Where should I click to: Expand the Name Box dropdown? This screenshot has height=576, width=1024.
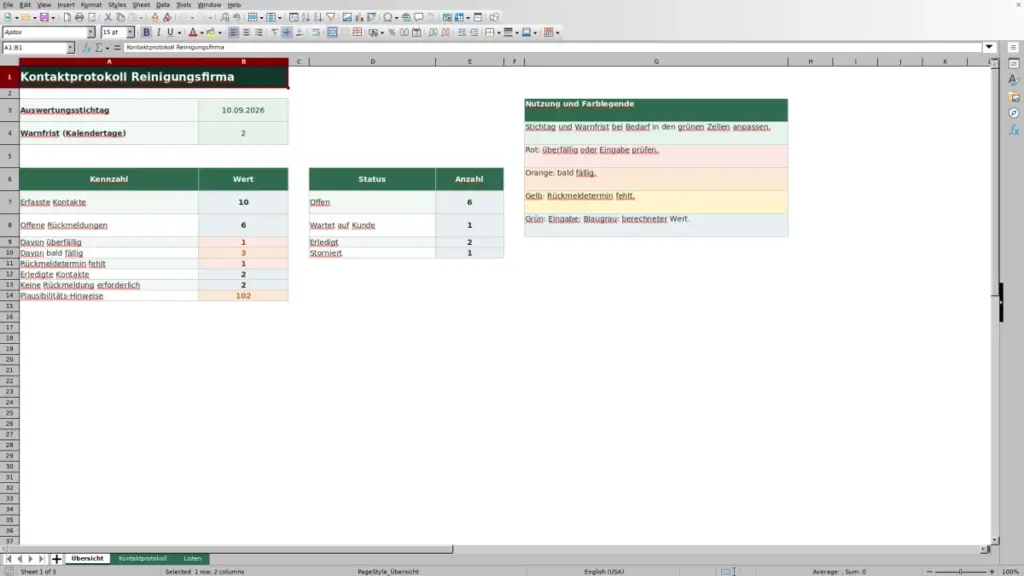point(70,48)
